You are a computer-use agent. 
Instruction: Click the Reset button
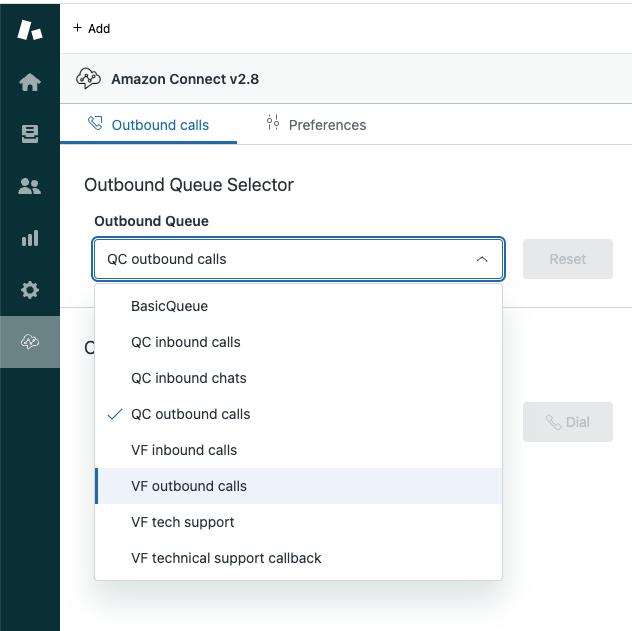[567, 259]
